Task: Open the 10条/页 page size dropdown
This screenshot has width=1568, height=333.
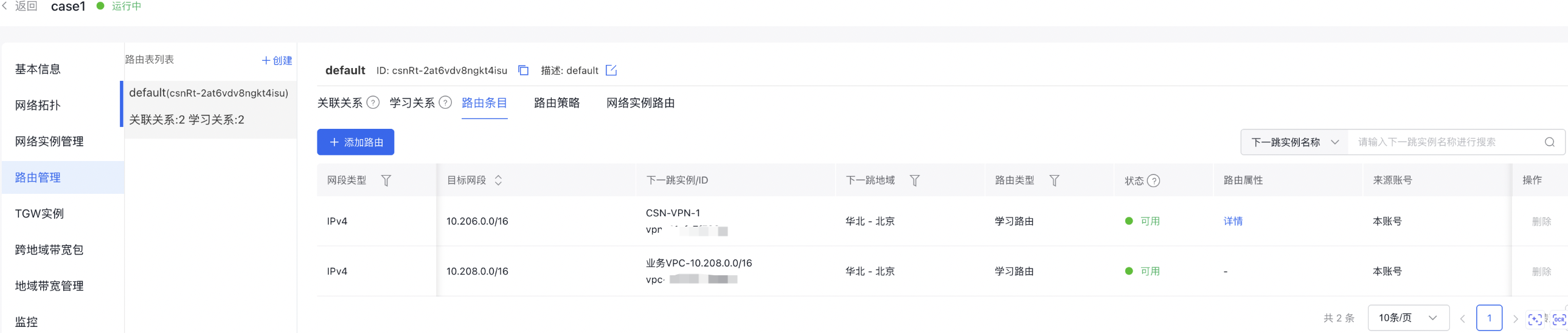Action: 1407,318
